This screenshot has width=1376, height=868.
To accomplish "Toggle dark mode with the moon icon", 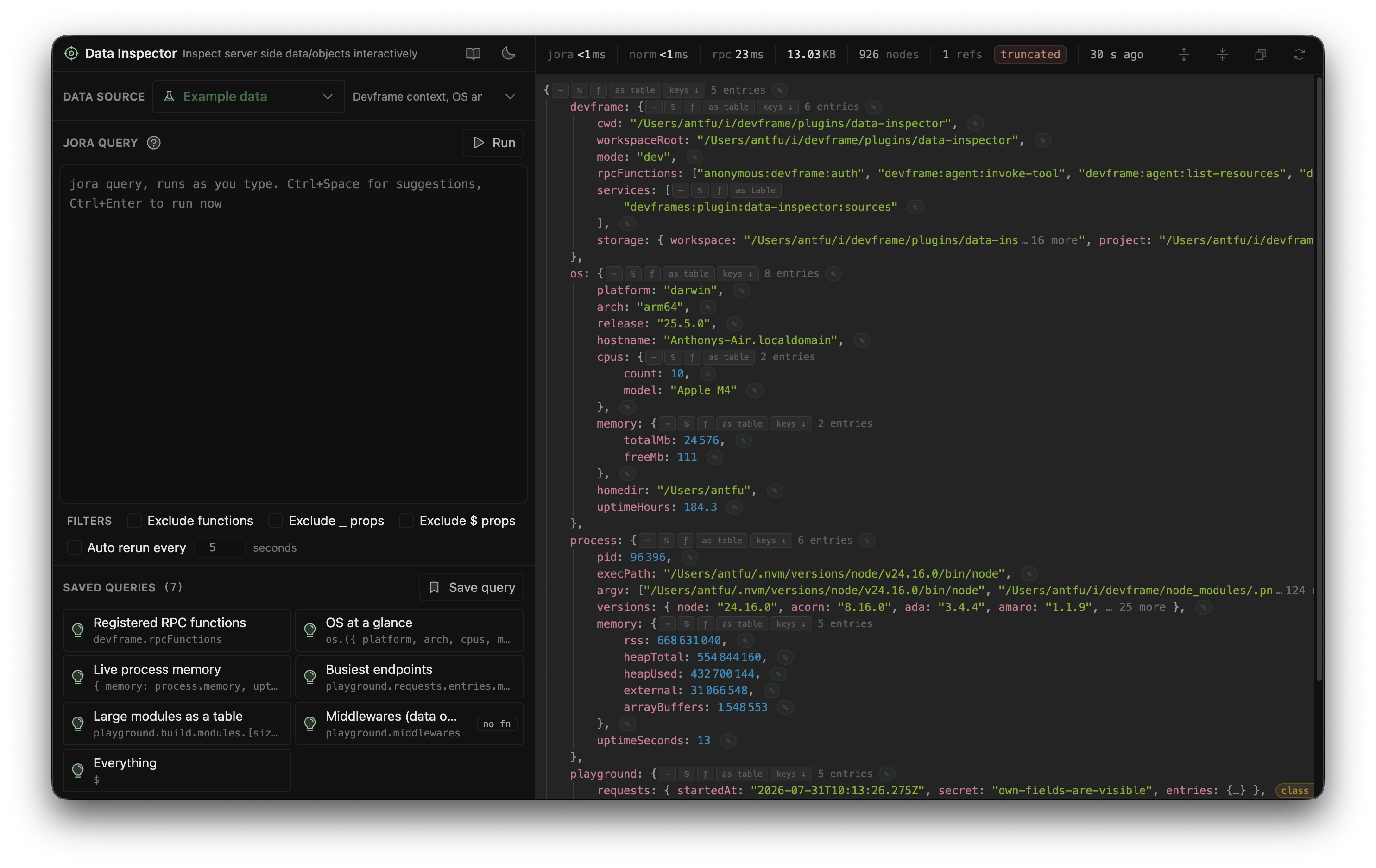I will click(509, 54).
